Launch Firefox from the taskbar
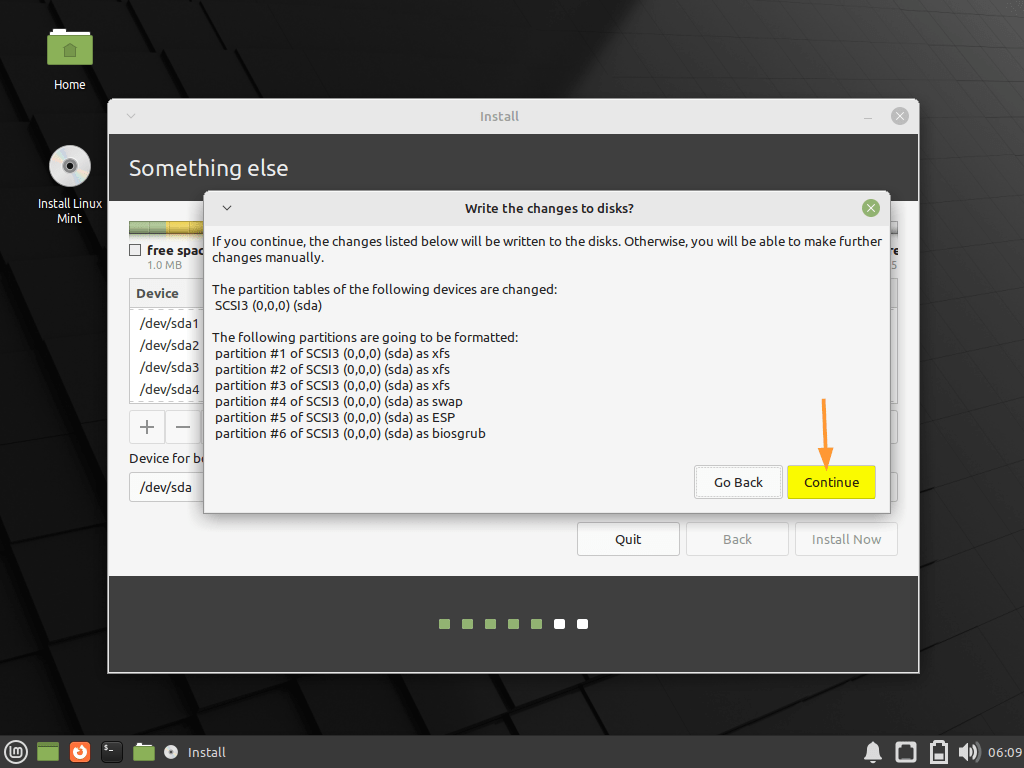This screenshot has width=1024, height=768. pos(79,751)
